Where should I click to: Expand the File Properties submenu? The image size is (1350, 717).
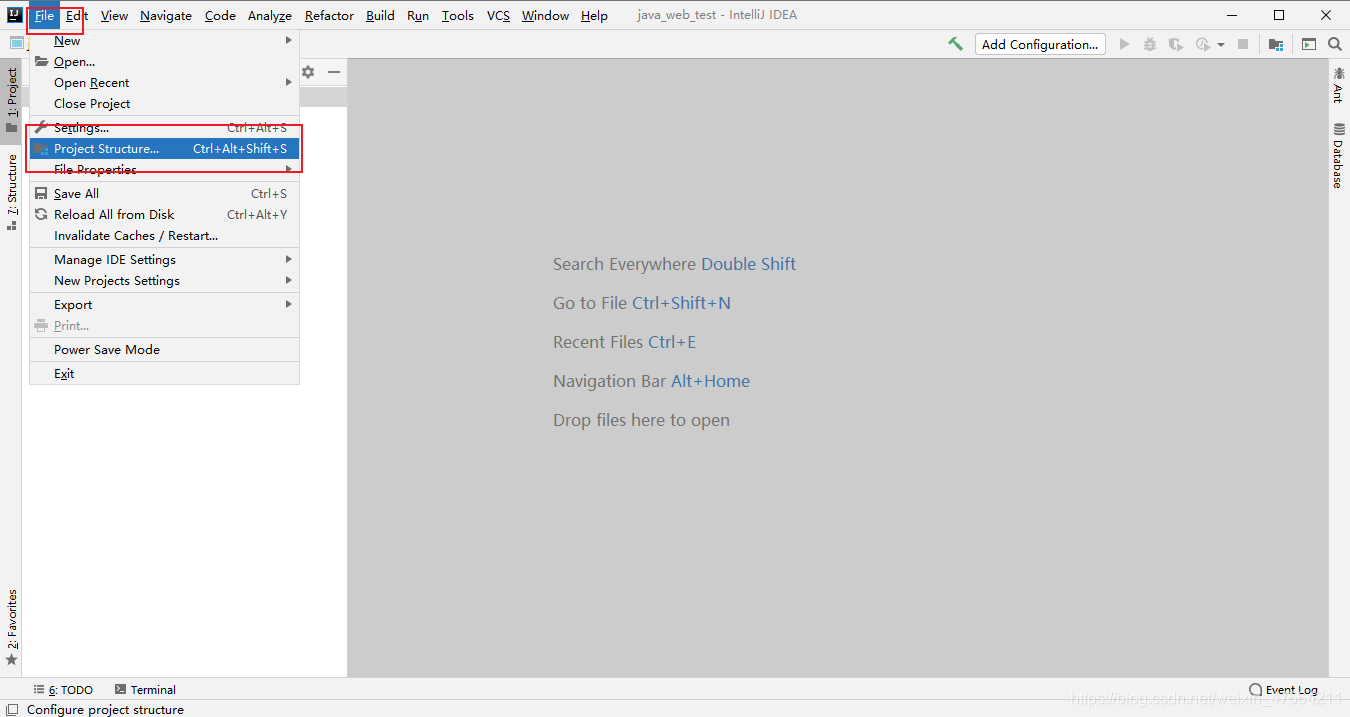164,170
